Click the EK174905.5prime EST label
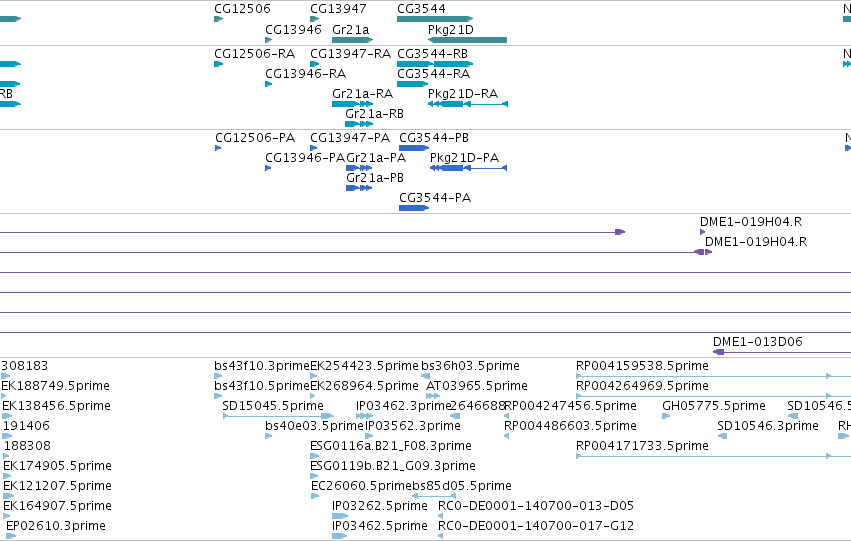 tap(58, 466)
